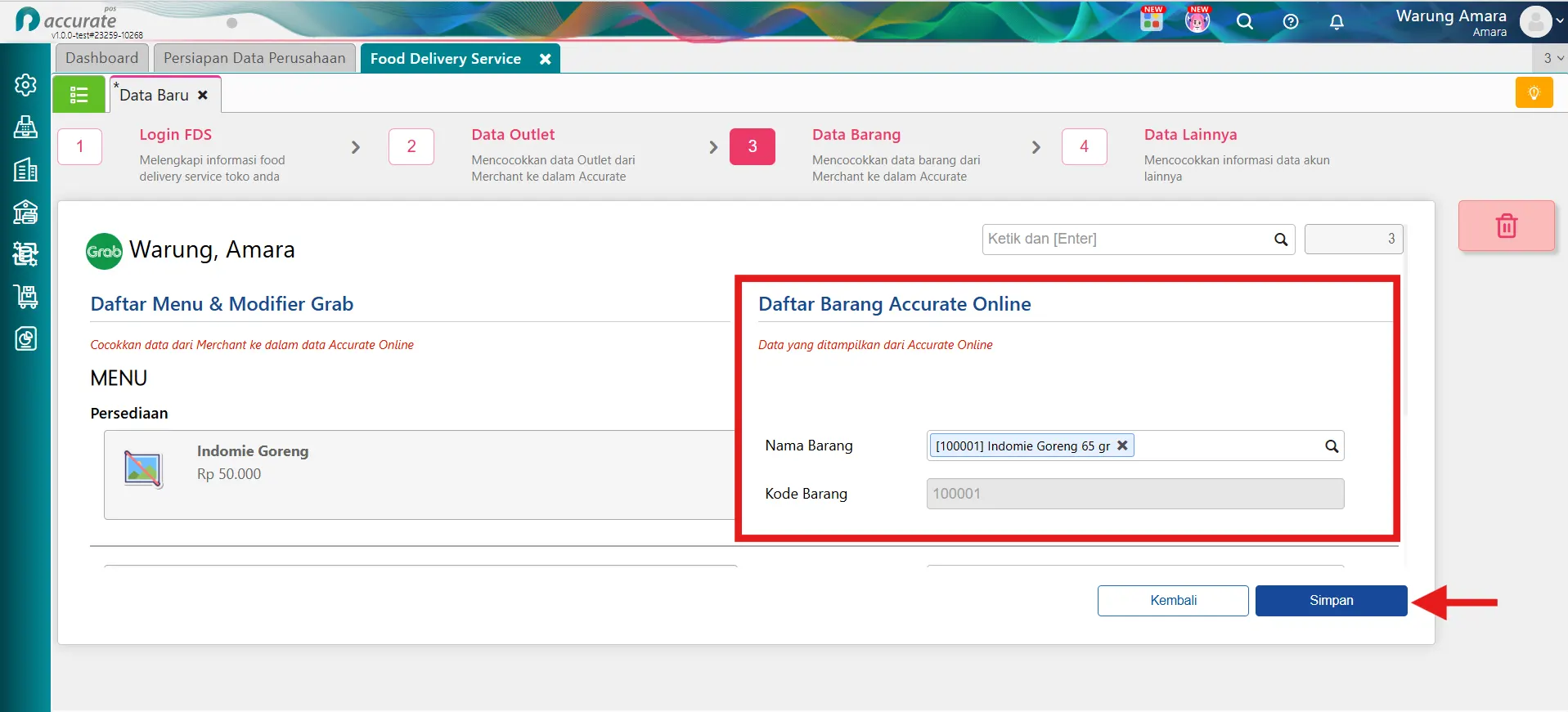The height and width of the screenshot is (712, 1568).
Task: Remove the Indomie Goreng 65 gr tag
Action: (x=1122, y=446)
